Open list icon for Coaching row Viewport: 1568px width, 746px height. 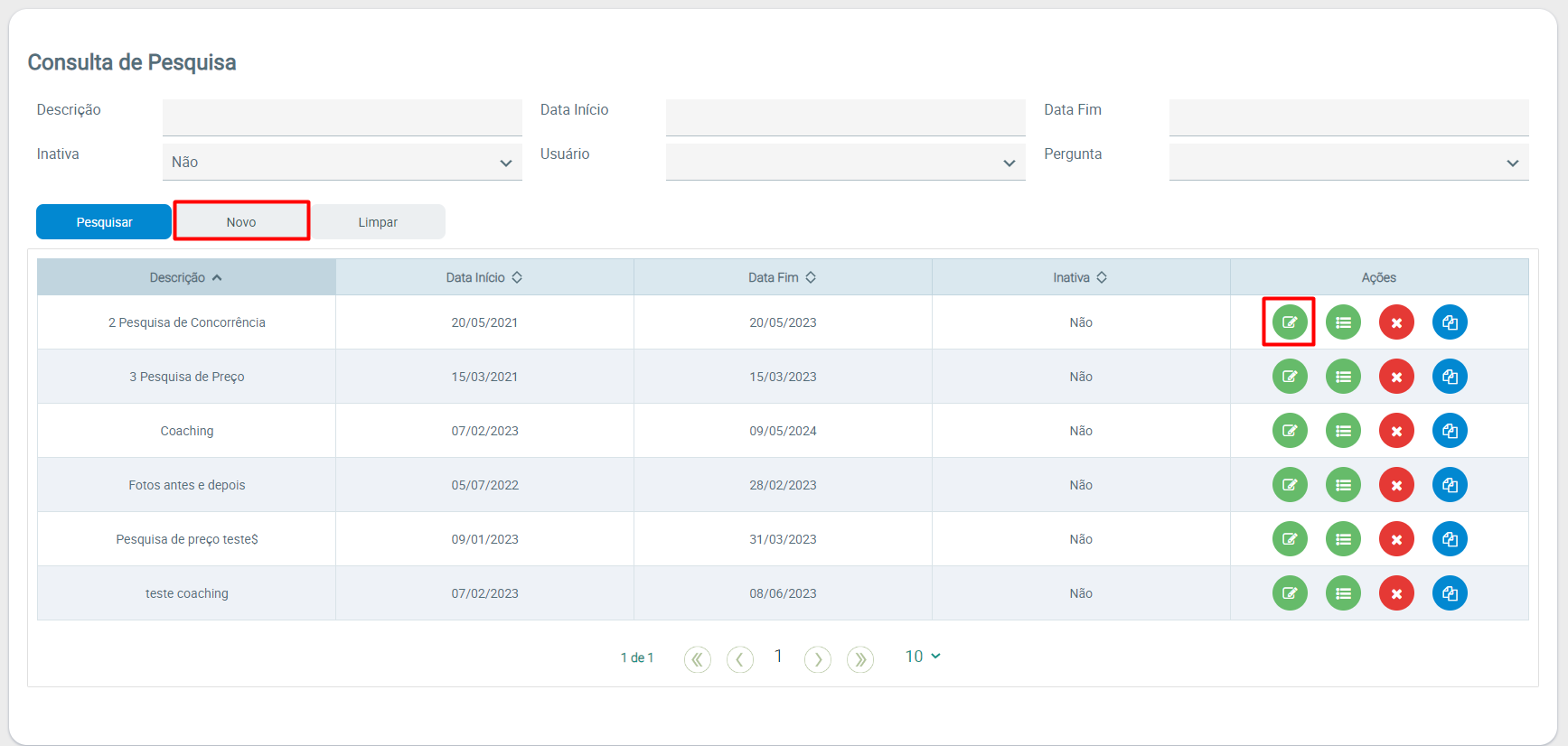coord(1343,431)
